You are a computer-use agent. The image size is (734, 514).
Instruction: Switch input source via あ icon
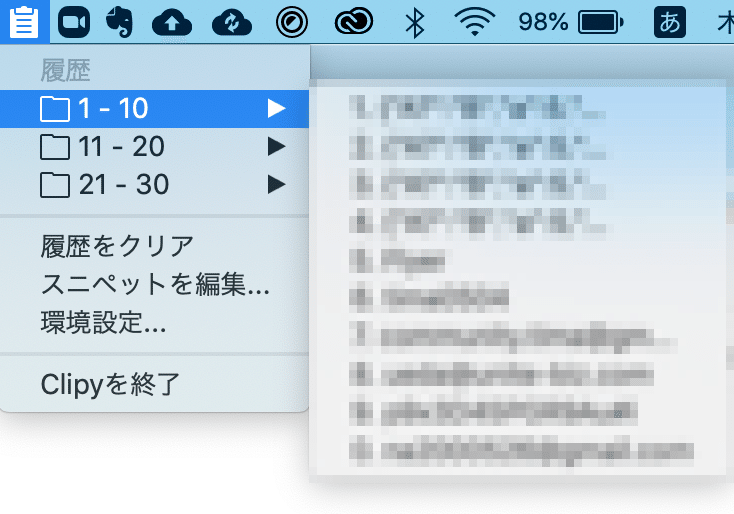[x=669, y=22]
